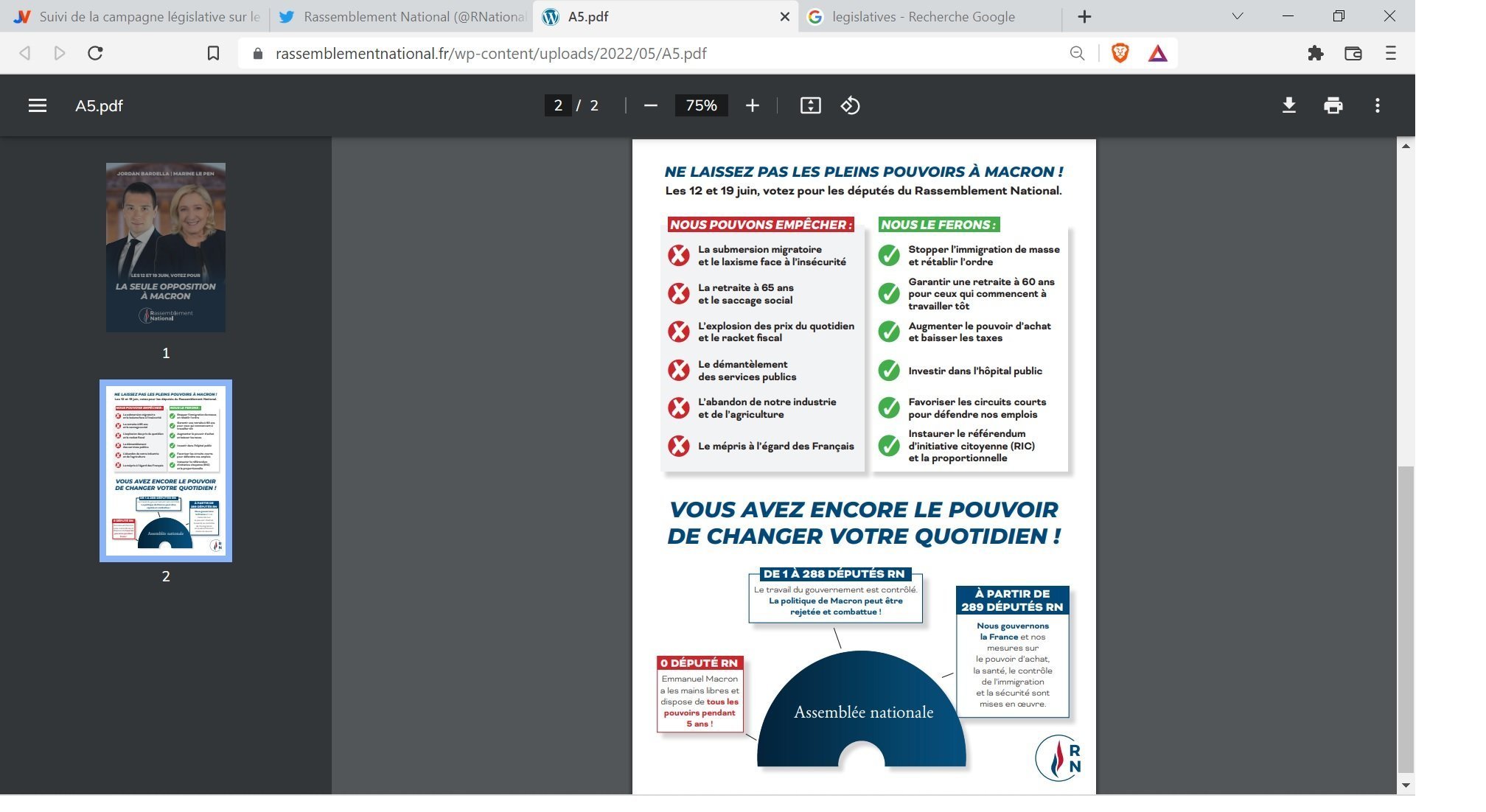Image resolution: width=1486 pixels, height=812 pixels.
Task: Download the A5.pdf file
Action: pyautogui.click(x=1288, y=105)
